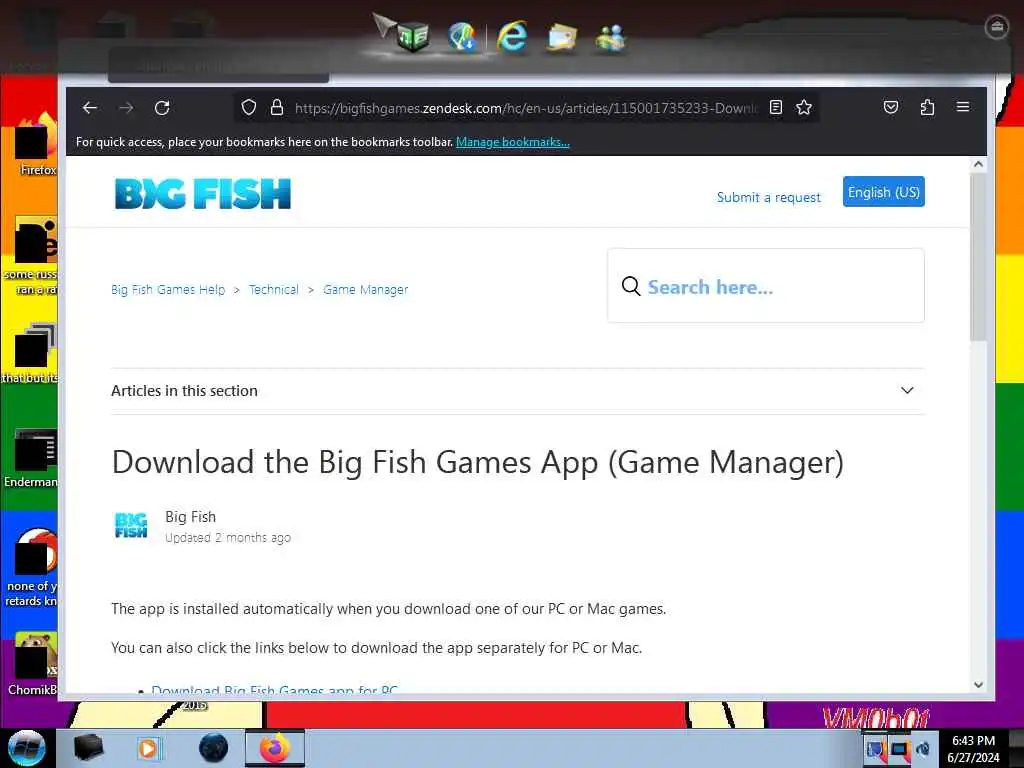Image resolution: width=1024 pixels, height=768 pixels.
Task: Toggle reader view in address bar
Action: tap(776, 107)
